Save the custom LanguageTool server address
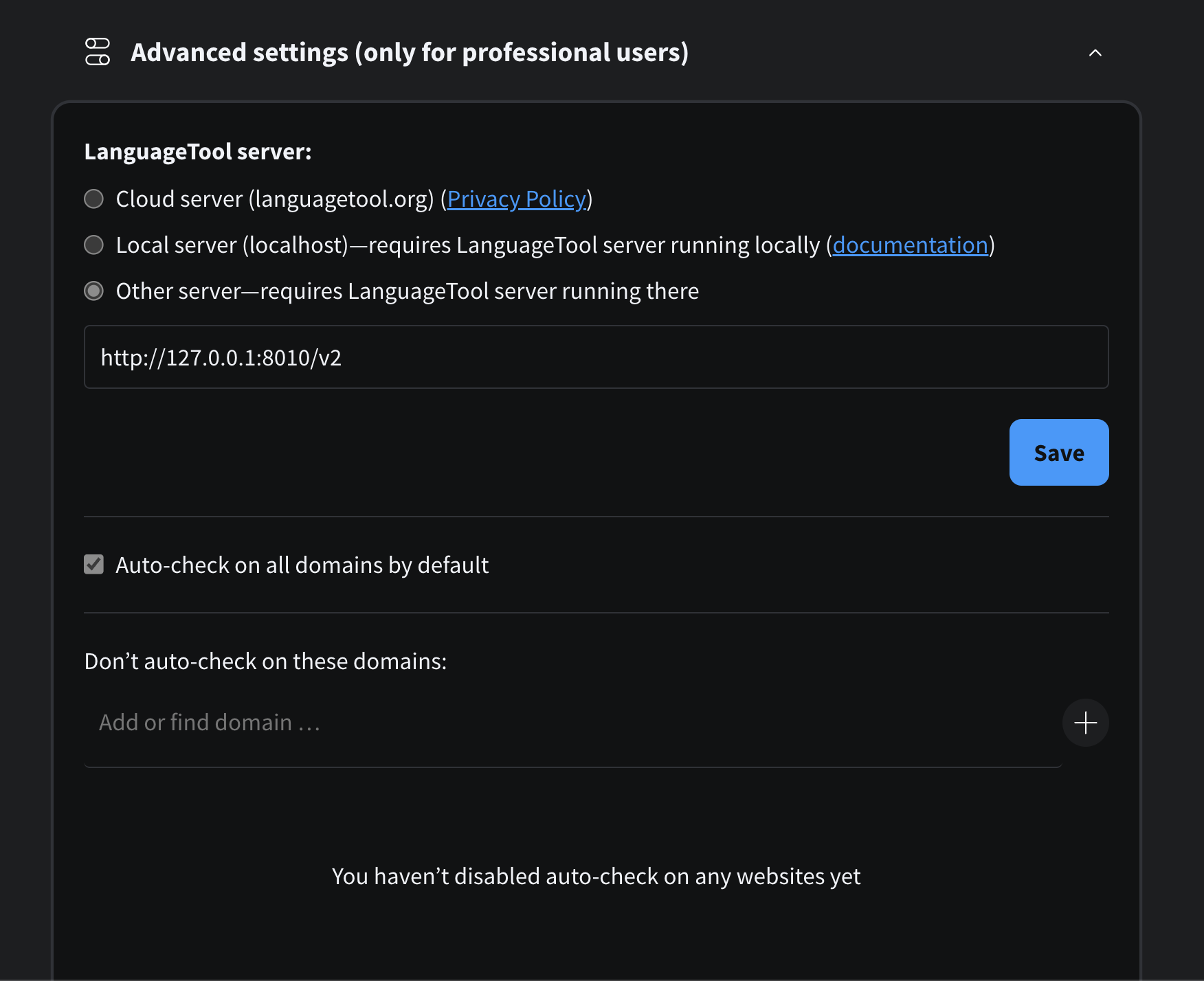1204x981 pixels. click(1058, 452)
